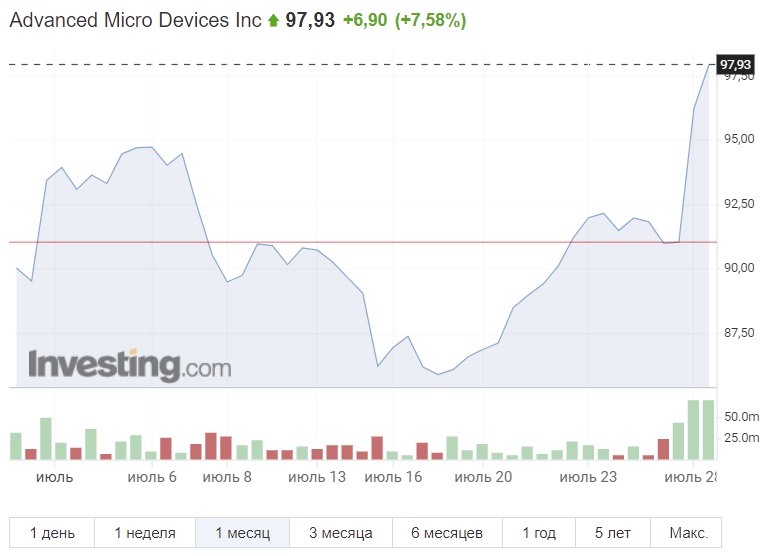Click the июль 20 date axis label
This screenshot has width=776, height=556.
(482, 477)
